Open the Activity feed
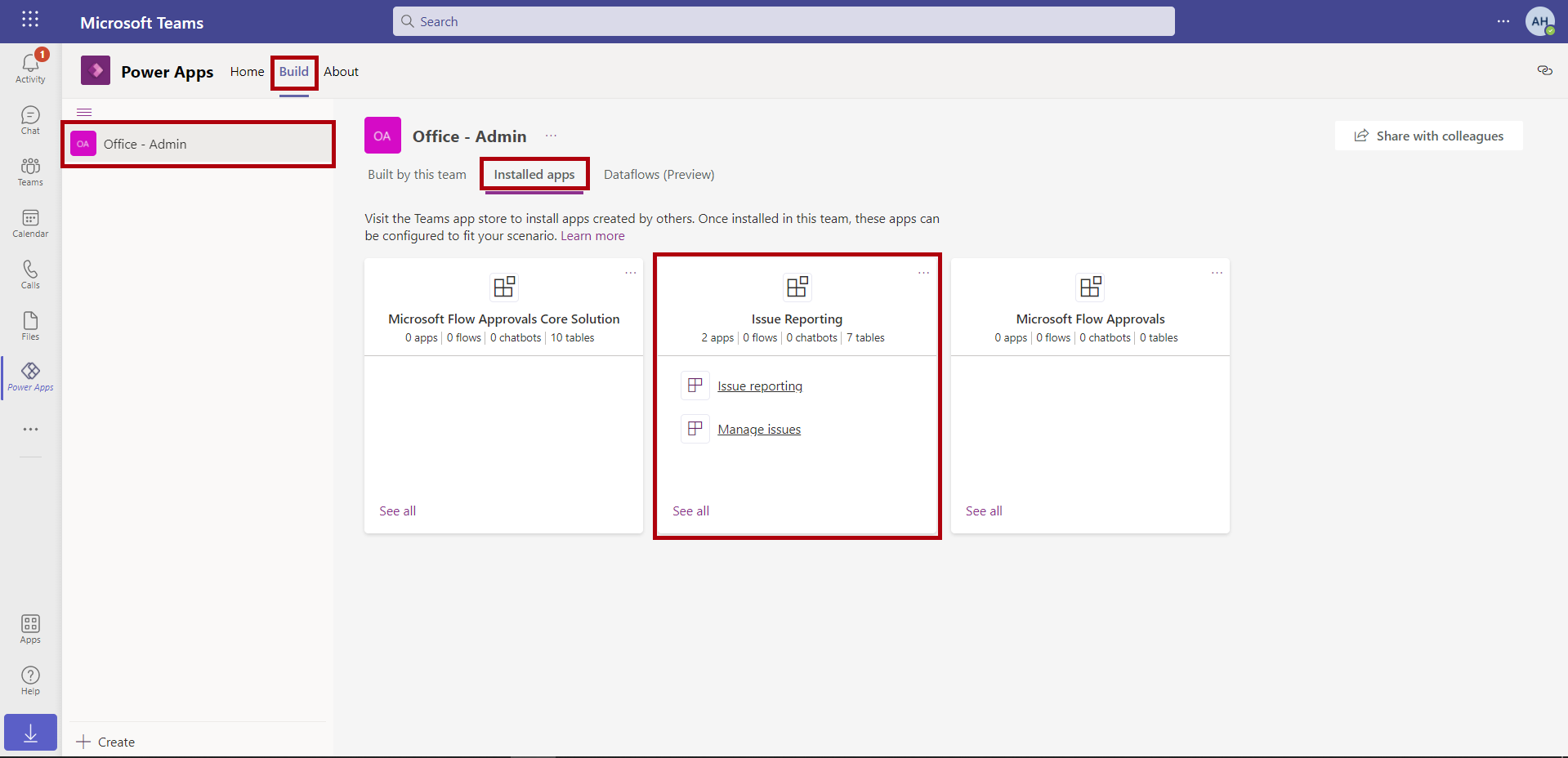The height and width of the screenshot is (758, 1568). click(30, 68)
